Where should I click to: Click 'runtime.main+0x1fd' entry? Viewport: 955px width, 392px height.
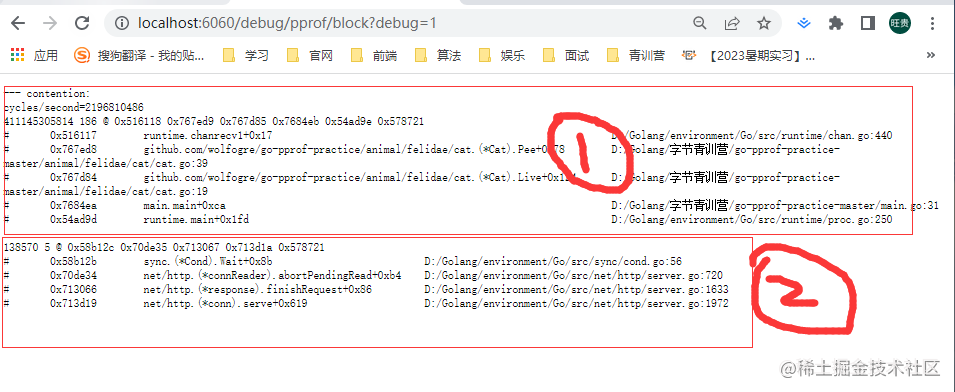196,220
